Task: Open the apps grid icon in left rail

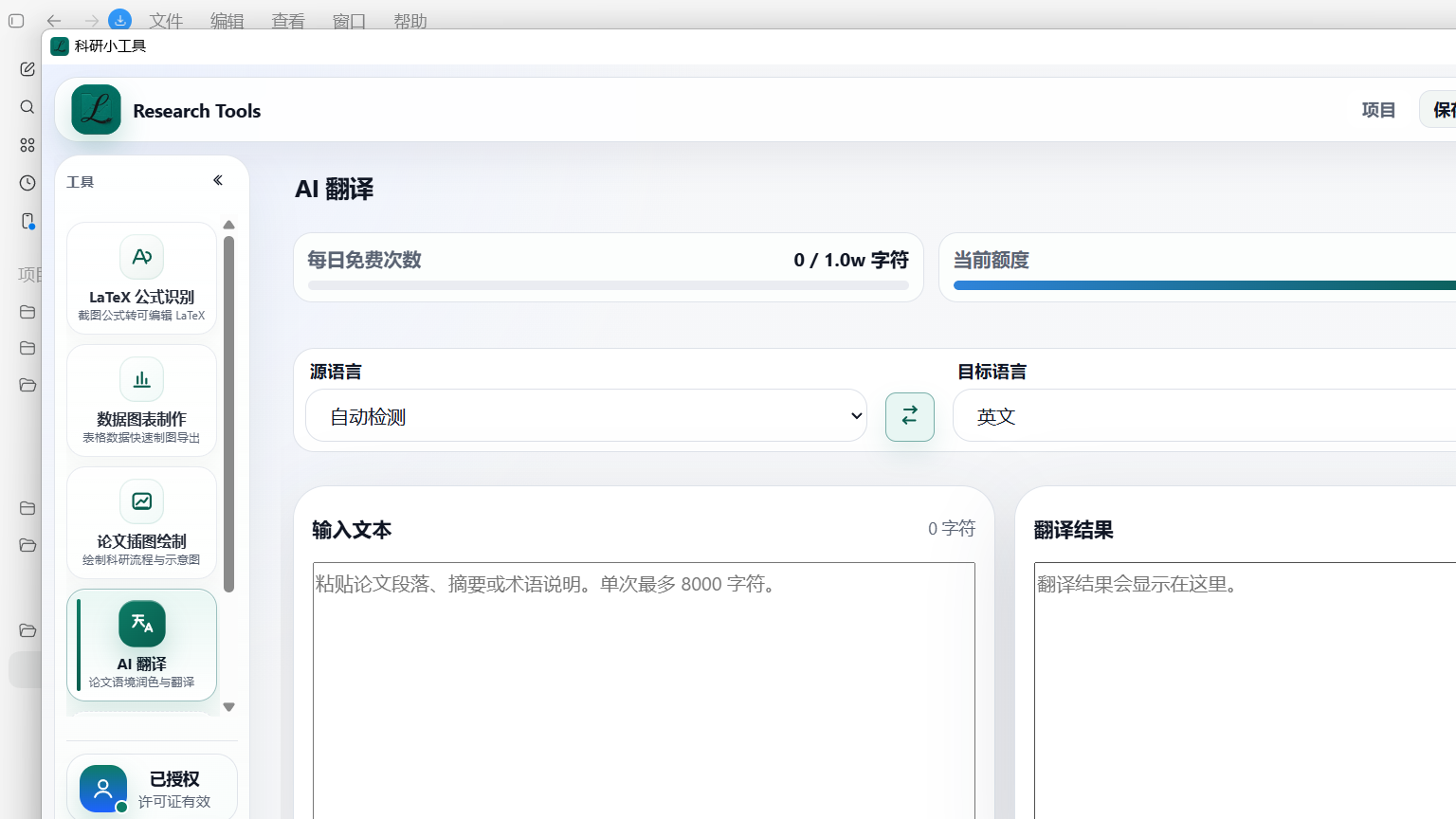Action: click(27, 145)
